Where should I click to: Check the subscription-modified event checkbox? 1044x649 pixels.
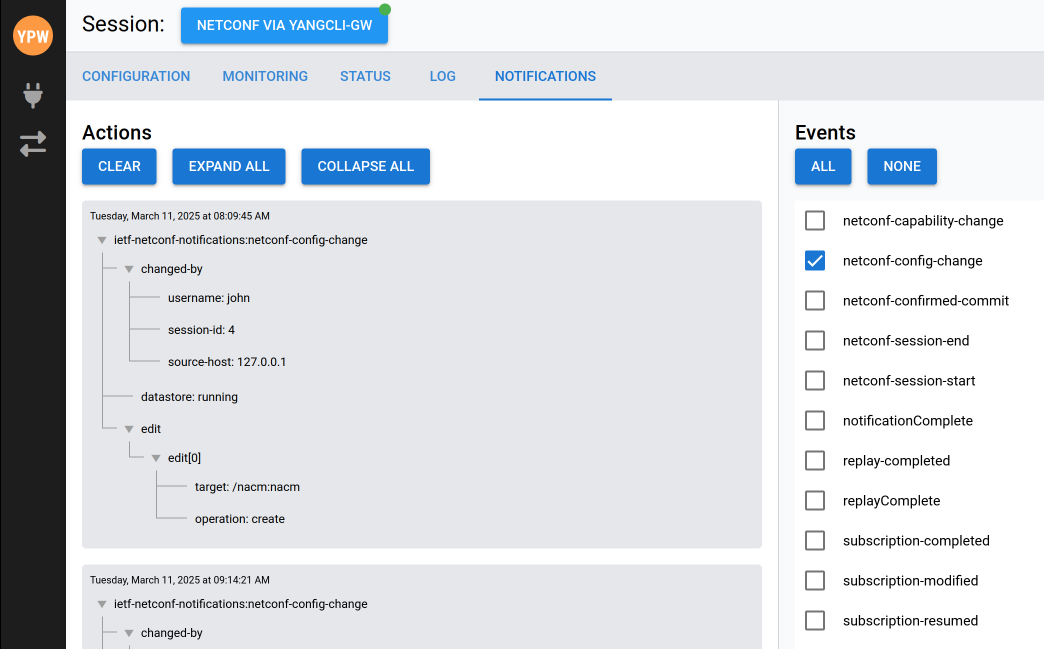point(815,581)
